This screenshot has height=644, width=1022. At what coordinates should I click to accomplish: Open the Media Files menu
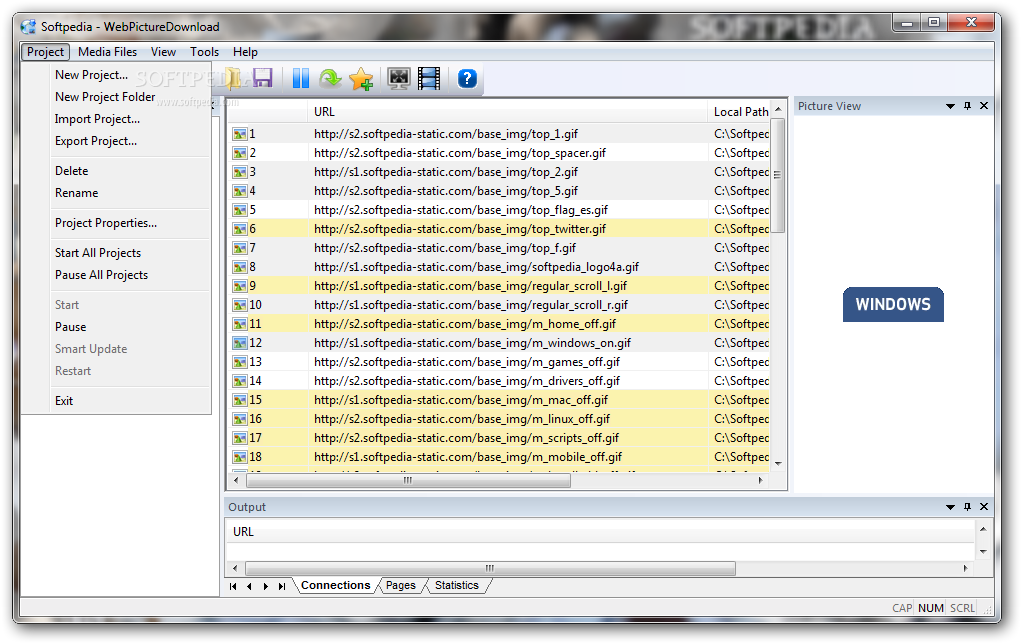[x=108, y=52]
